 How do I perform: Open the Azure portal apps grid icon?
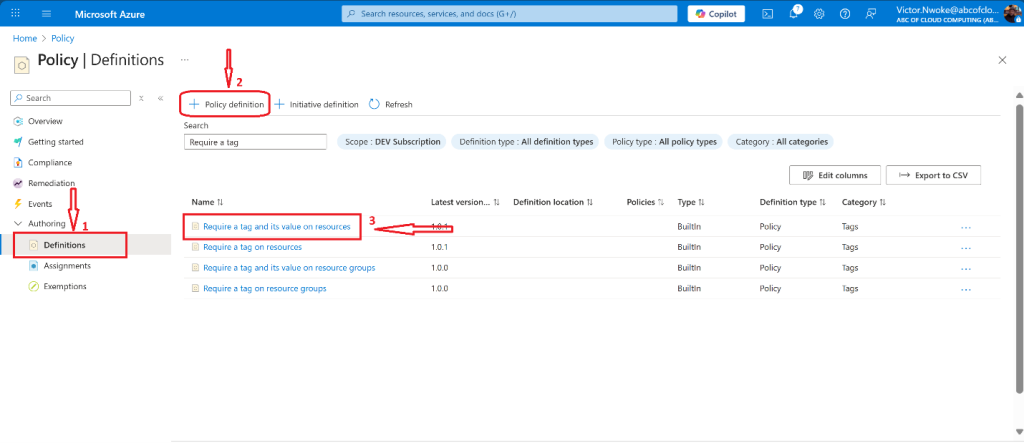point(16,14)
